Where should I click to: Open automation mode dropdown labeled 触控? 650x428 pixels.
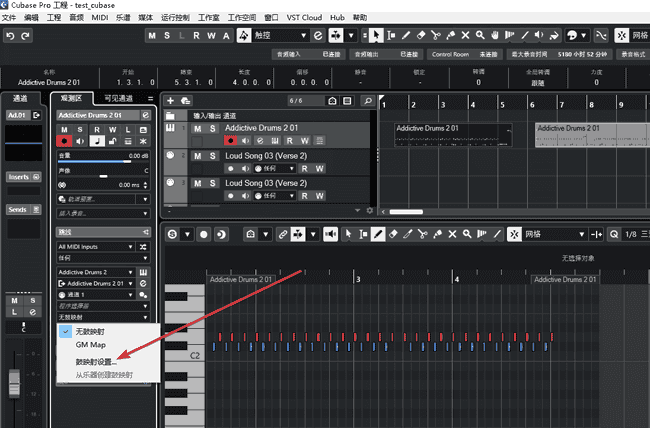click(280, 36)
